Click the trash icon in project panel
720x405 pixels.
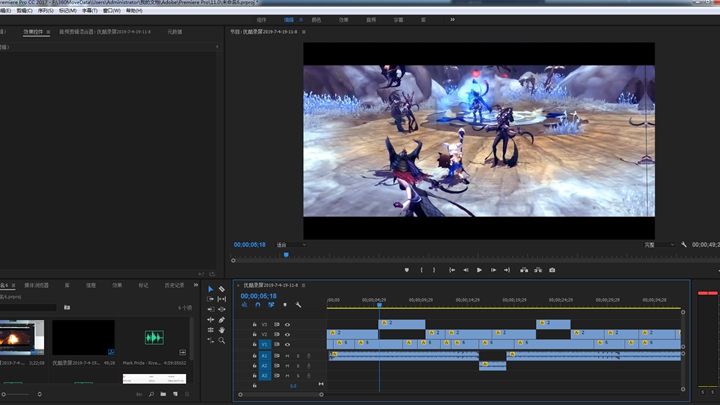pos(187,394)
